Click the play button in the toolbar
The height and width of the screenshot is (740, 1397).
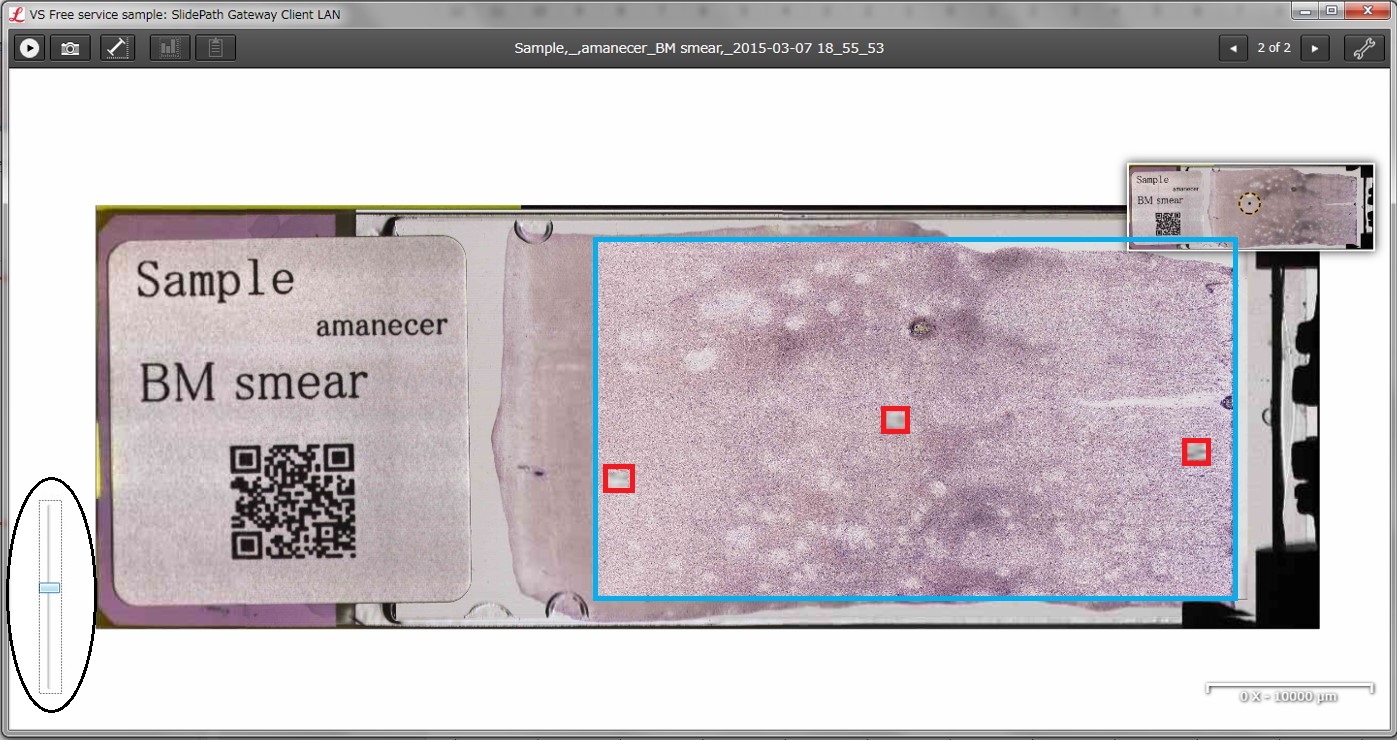click(30, 48)
